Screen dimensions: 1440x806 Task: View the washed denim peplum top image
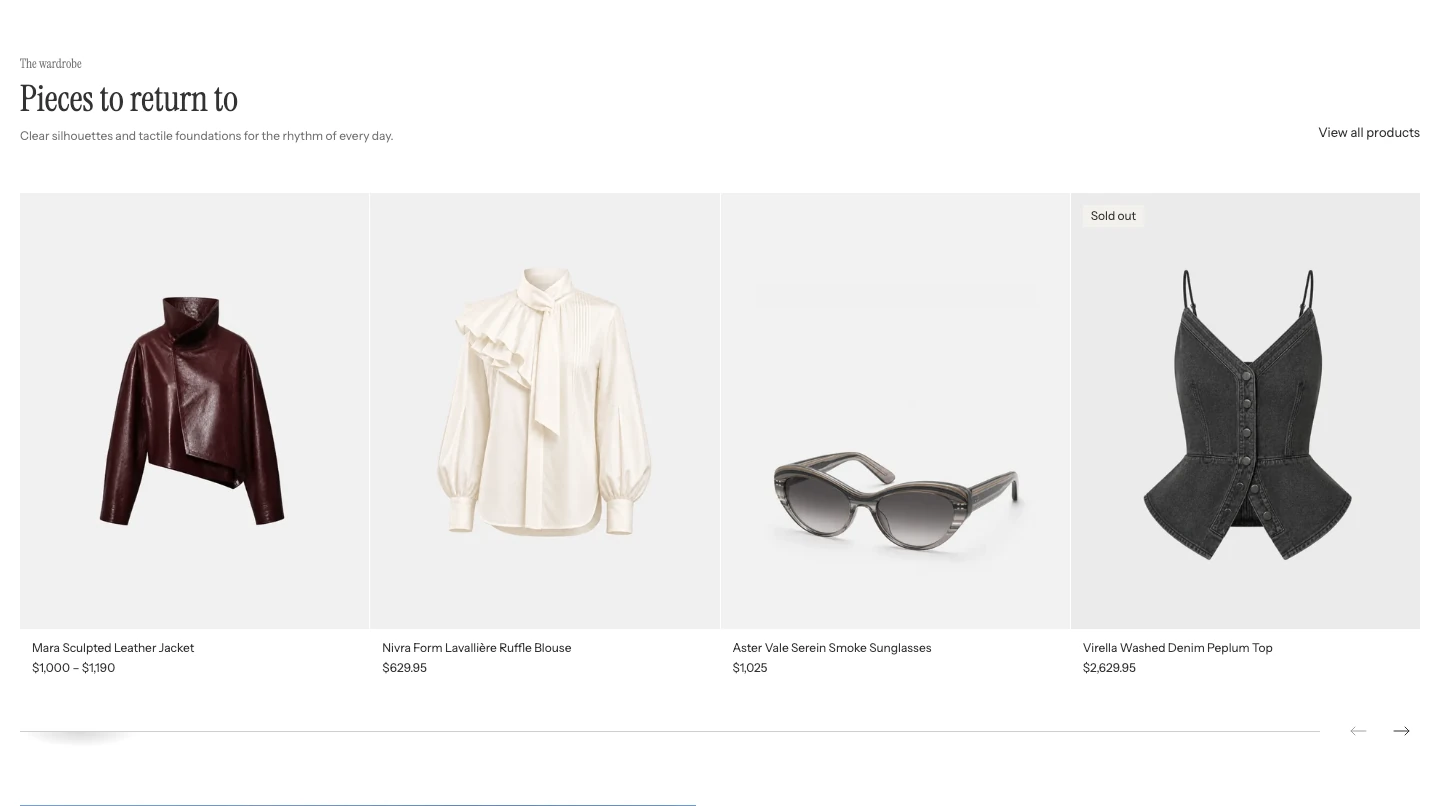pos(1245,411)
